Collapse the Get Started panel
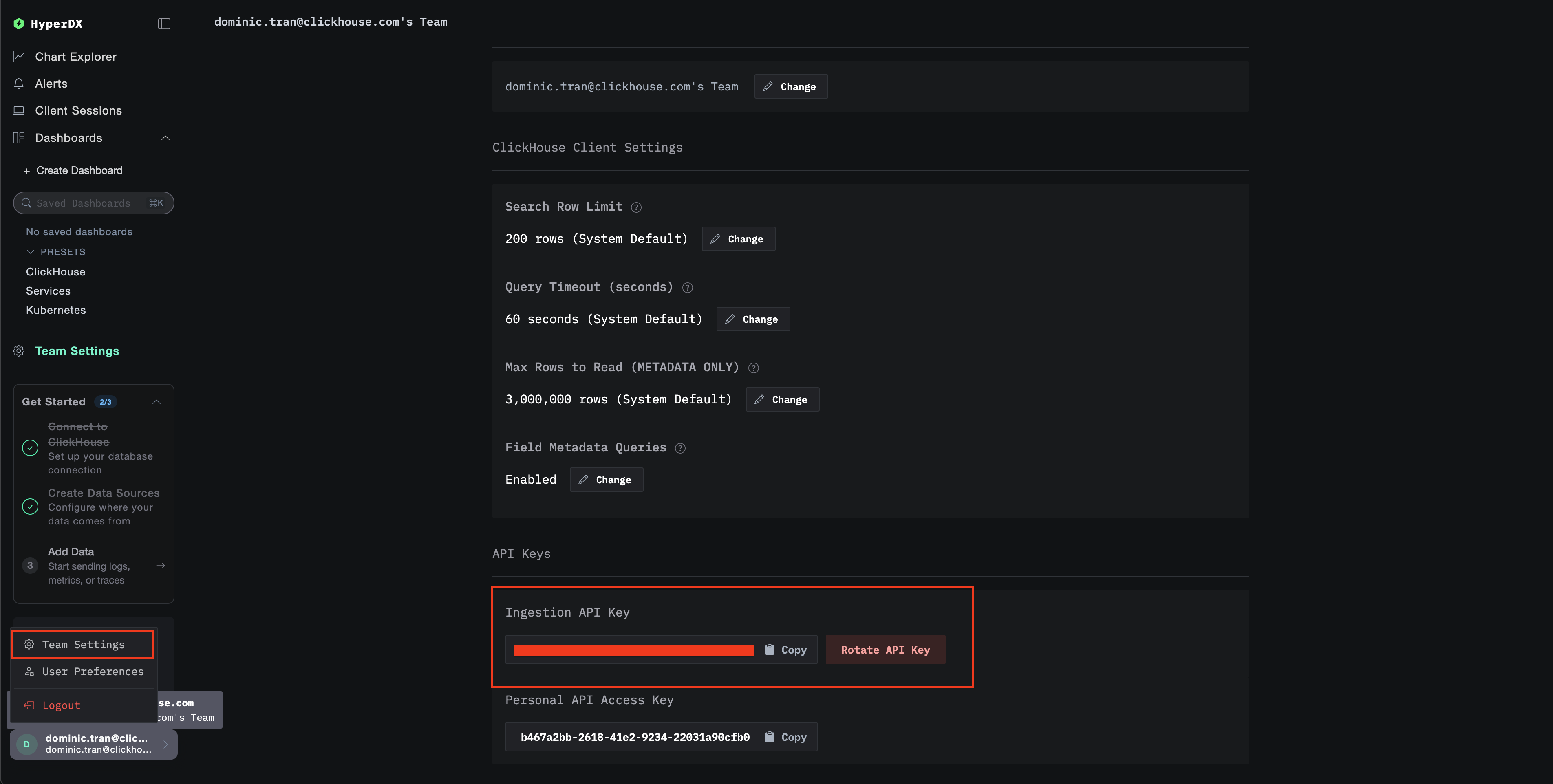 (157, 401)
